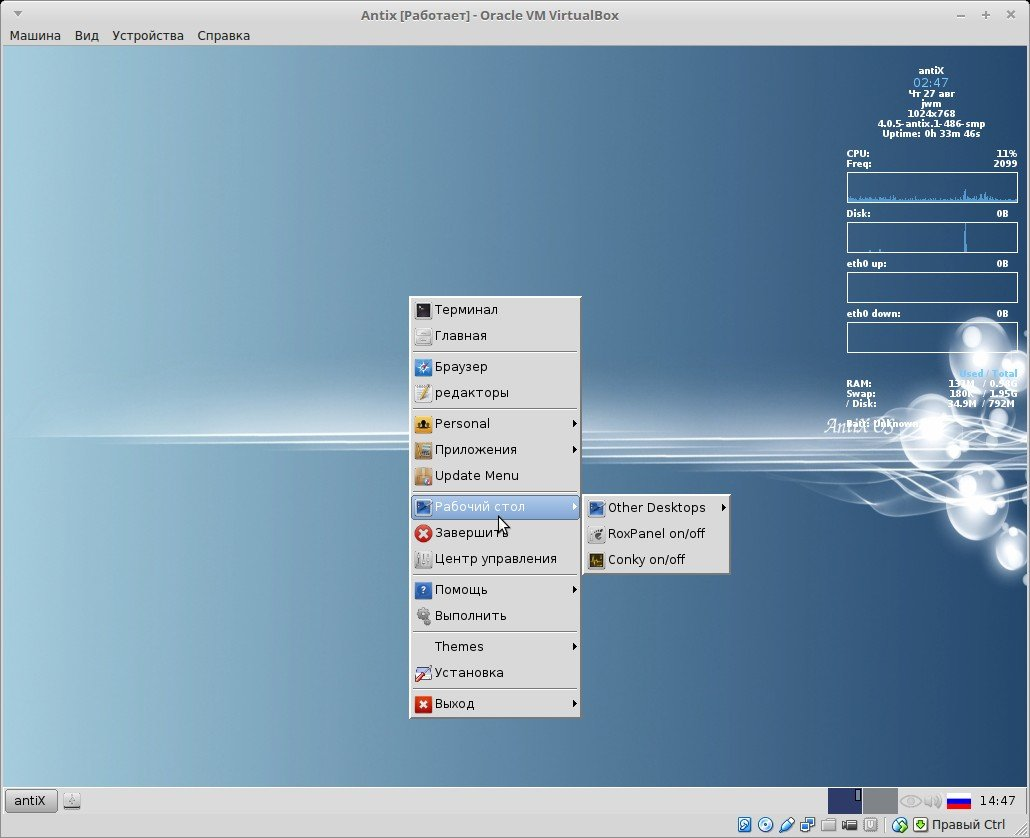Image resolution: width=1030 pixels, height=838 pixels.
Task: Click VirtualBox USB devices status icon
Action: click(786, 825)
